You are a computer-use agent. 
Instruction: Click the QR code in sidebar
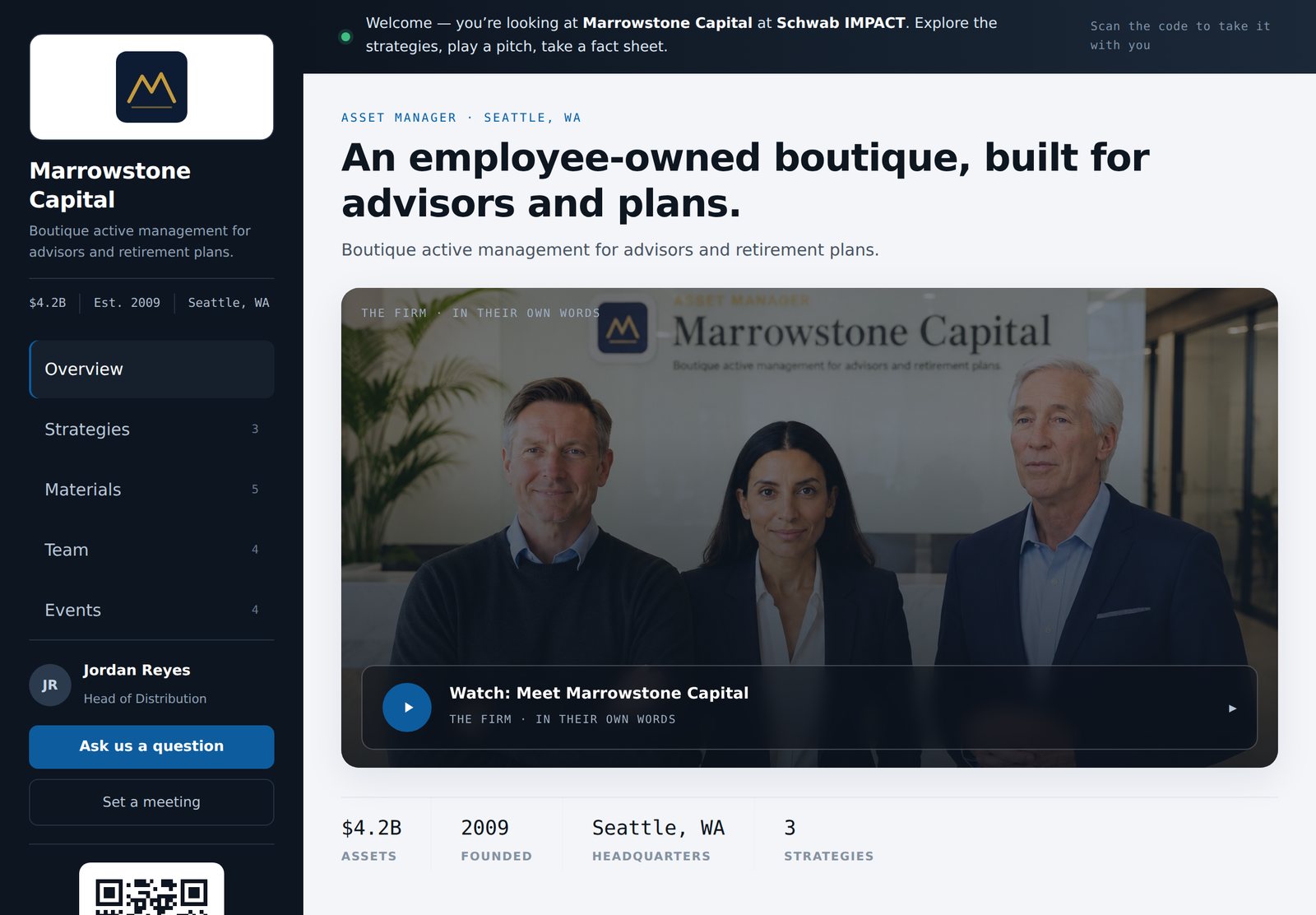[151, 892]
